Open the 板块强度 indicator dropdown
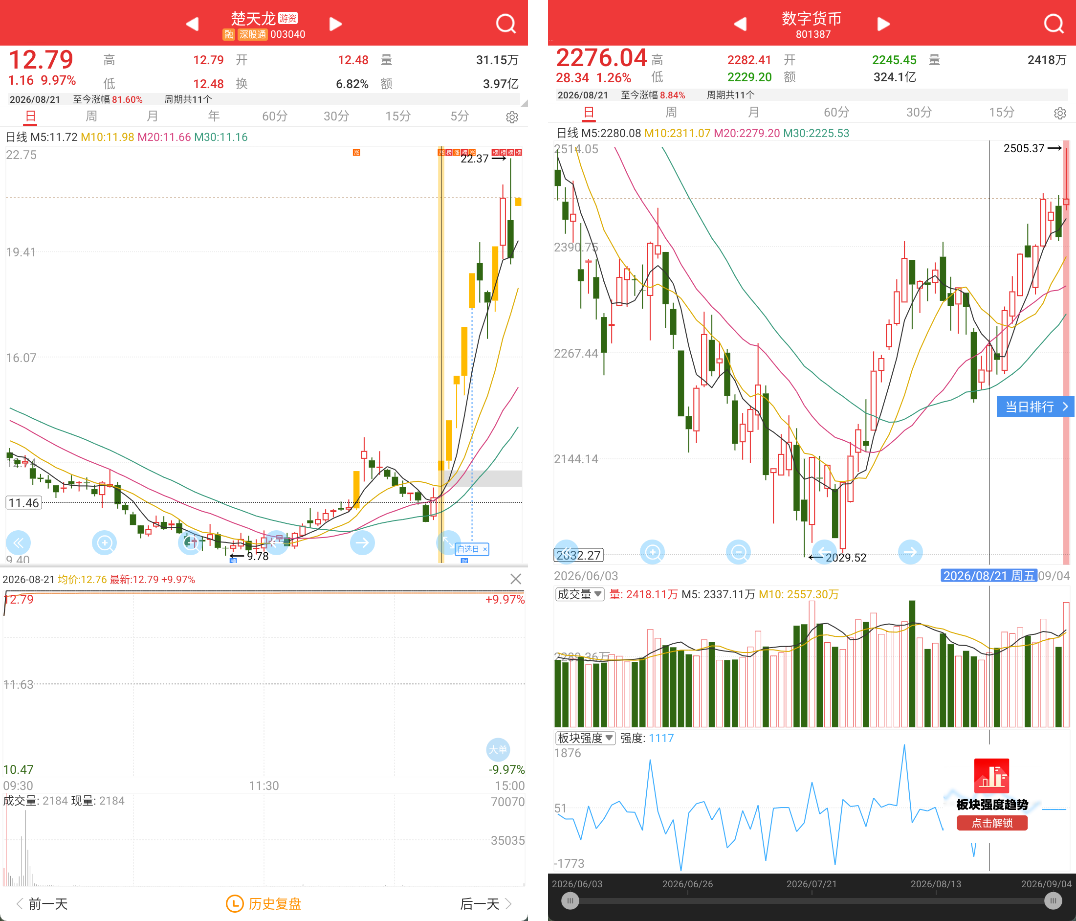The width and height of the screenshot is (1076, 921). click(x=585, y=738)
